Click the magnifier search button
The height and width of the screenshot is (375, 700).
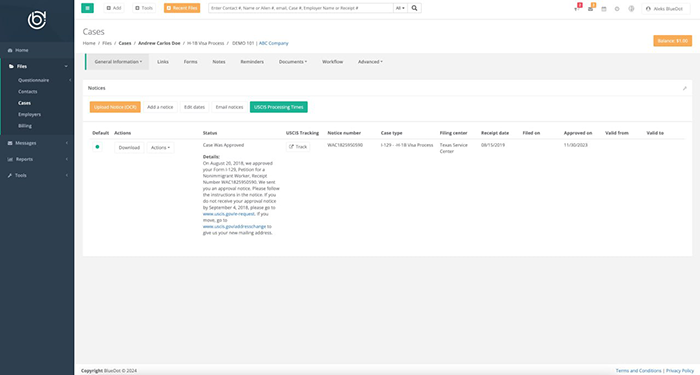414,8
